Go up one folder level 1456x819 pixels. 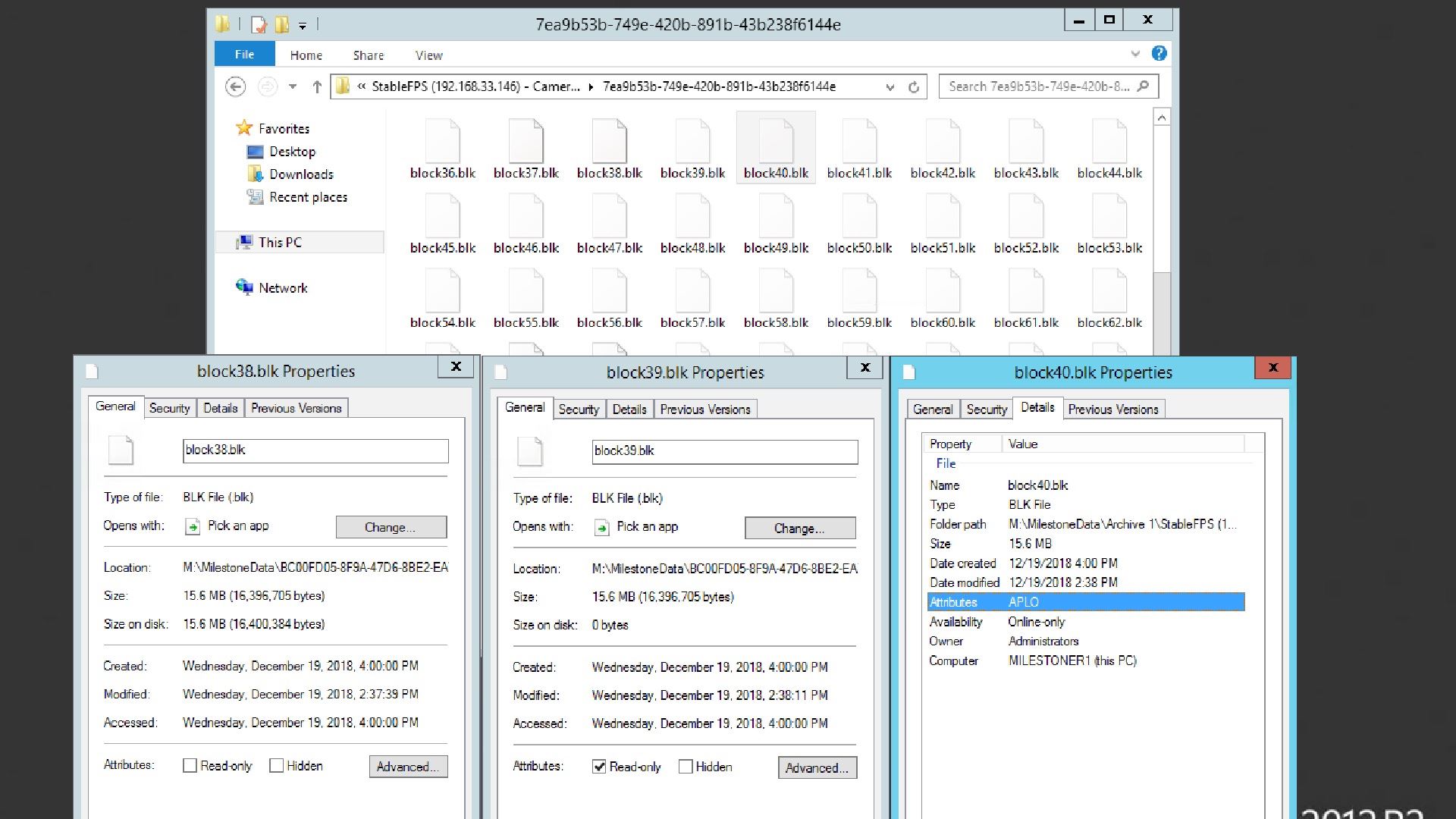tap(317, 86)
